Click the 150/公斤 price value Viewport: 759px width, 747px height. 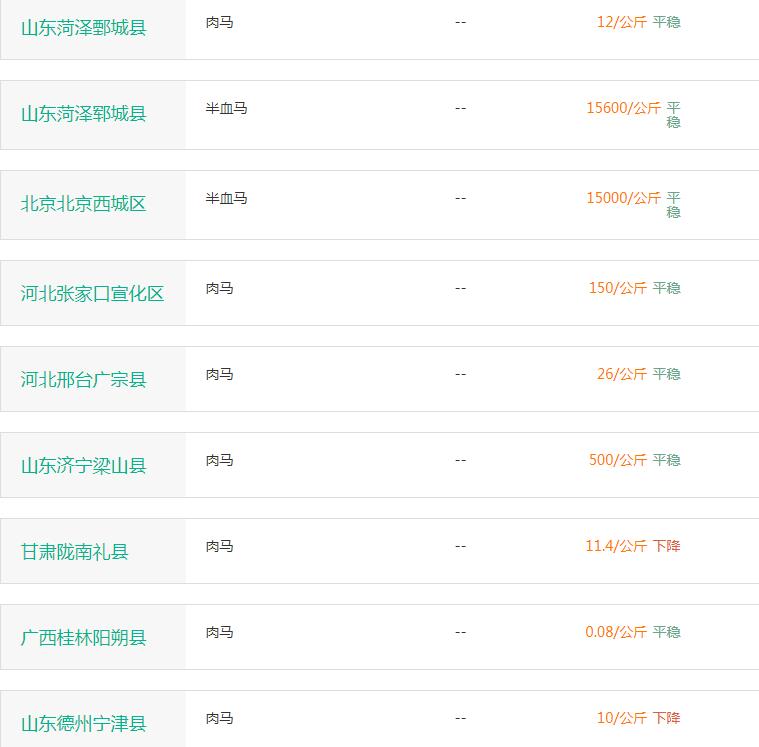pyautogui.click(x=617, y=288)
